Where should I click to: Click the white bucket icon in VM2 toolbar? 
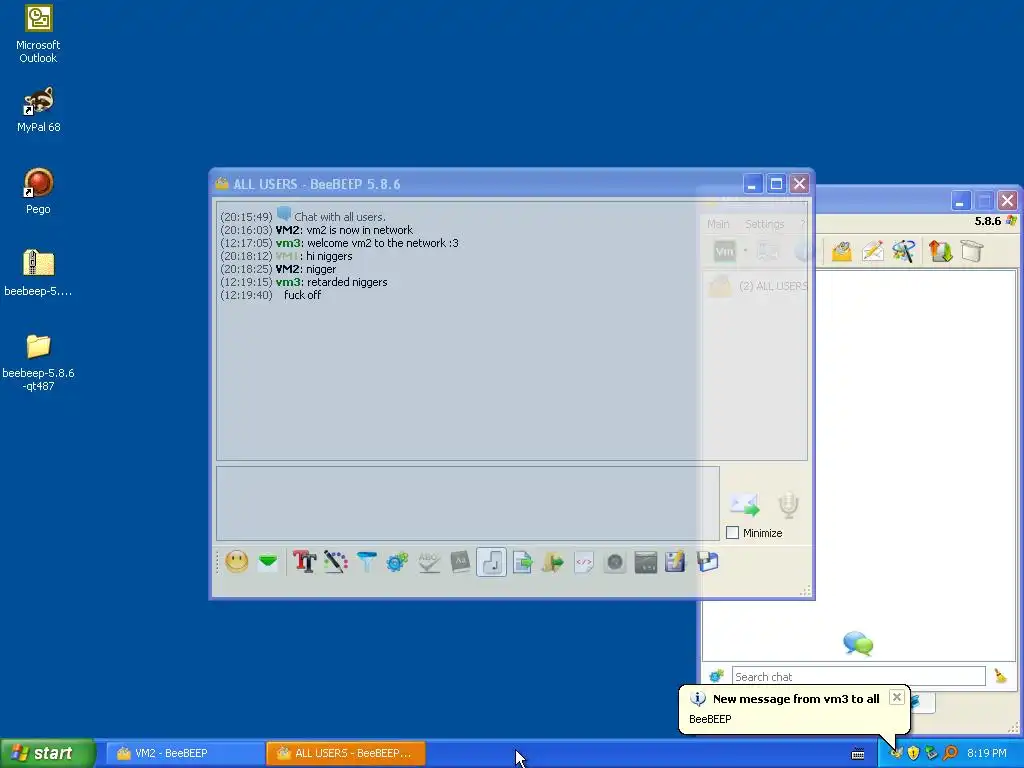click(972, 251)
